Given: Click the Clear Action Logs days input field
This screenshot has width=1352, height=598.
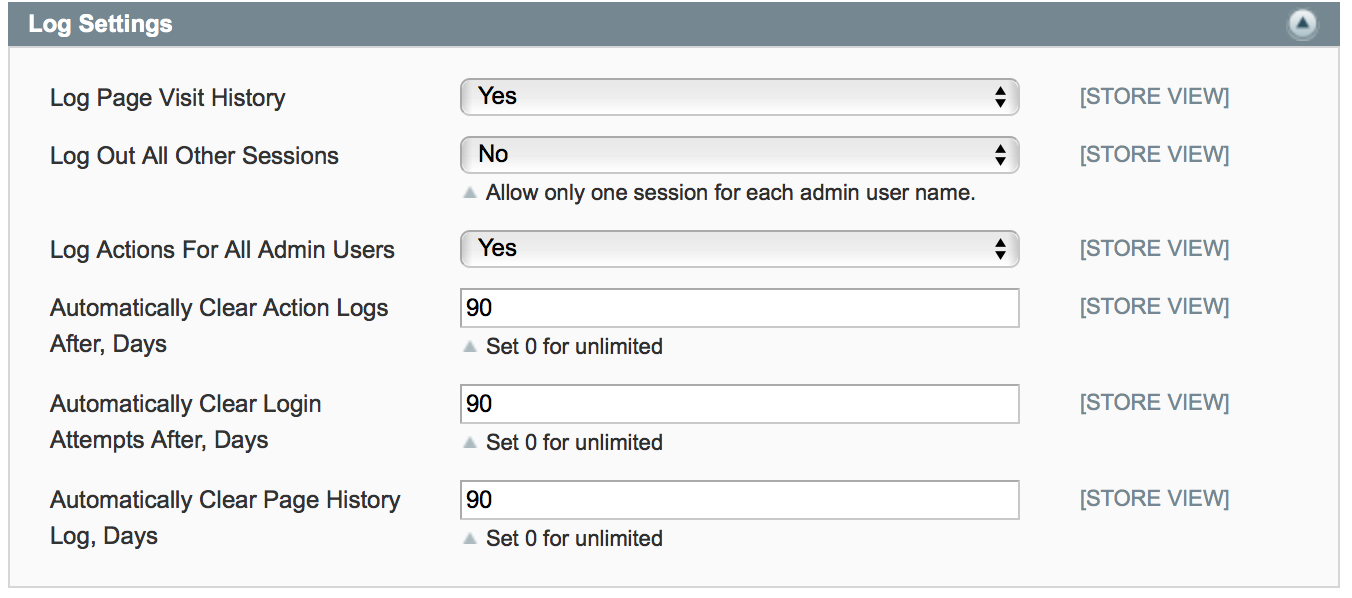Looking at the screenshot, I should point(739,308).
